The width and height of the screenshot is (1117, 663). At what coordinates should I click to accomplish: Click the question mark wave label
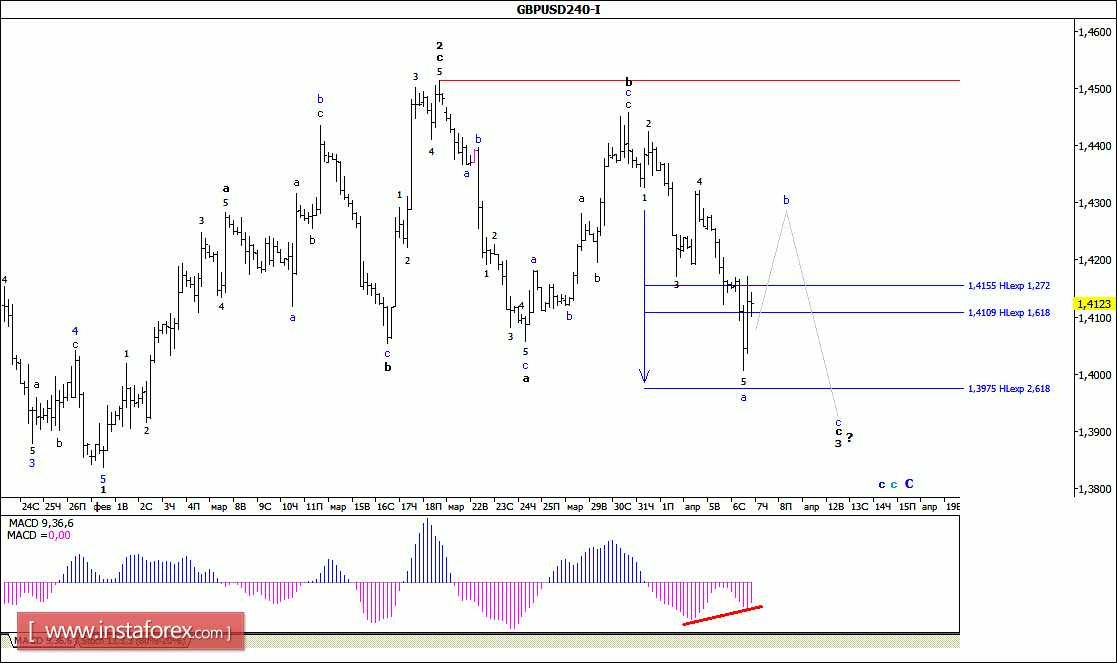pyautogui.click(x=849, y=437)
